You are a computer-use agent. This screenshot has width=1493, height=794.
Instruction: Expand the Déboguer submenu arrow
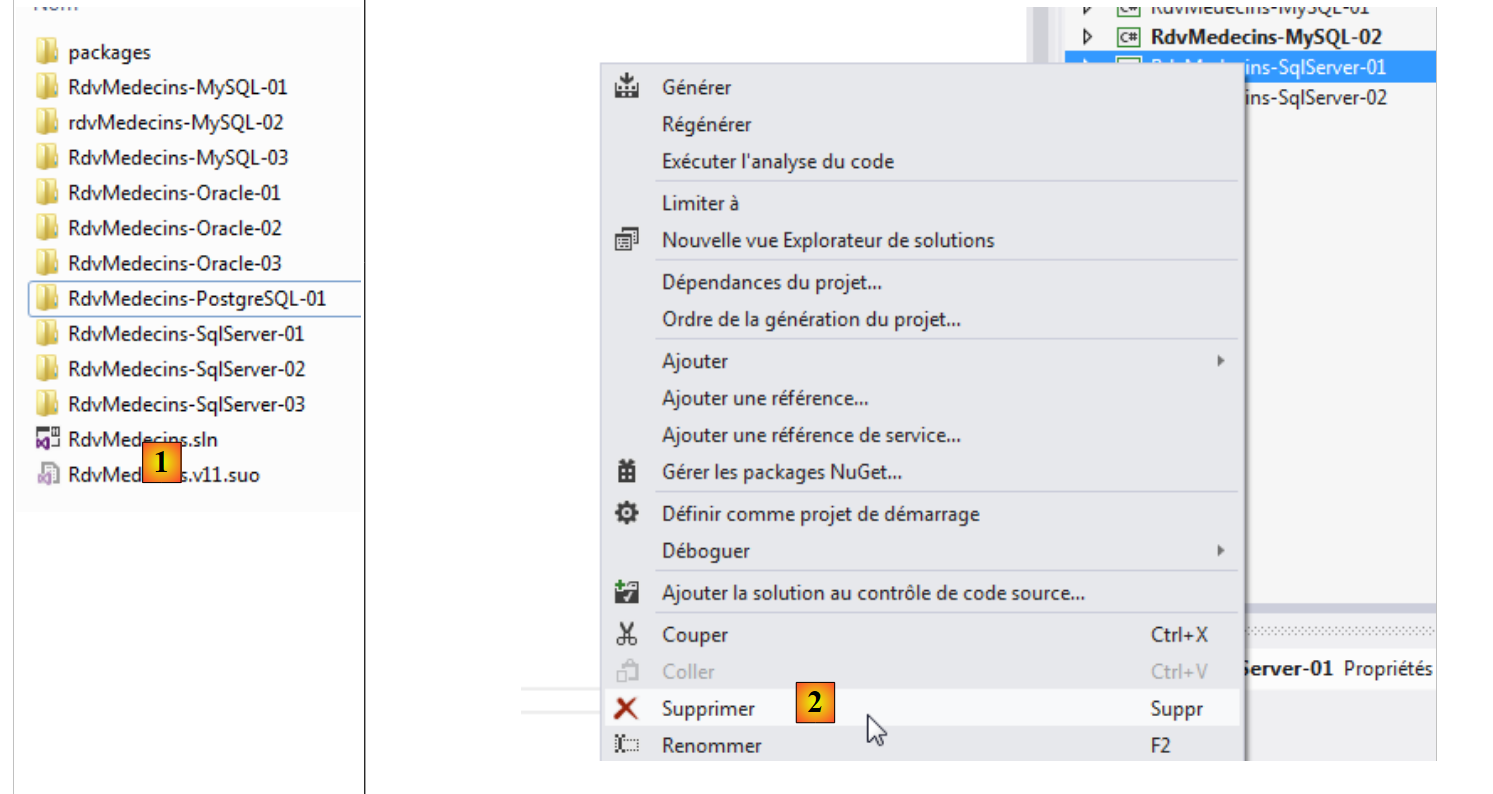[x=1220, y=550]
